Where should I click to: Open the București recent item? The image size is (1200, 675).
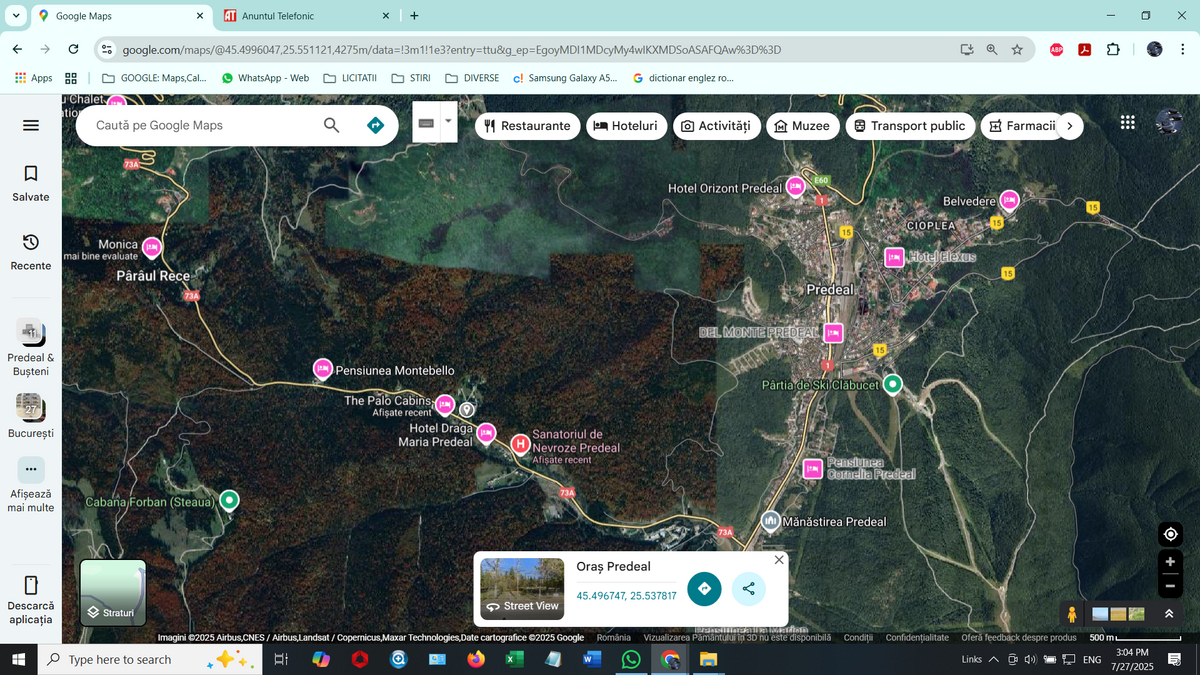[31, 416]
